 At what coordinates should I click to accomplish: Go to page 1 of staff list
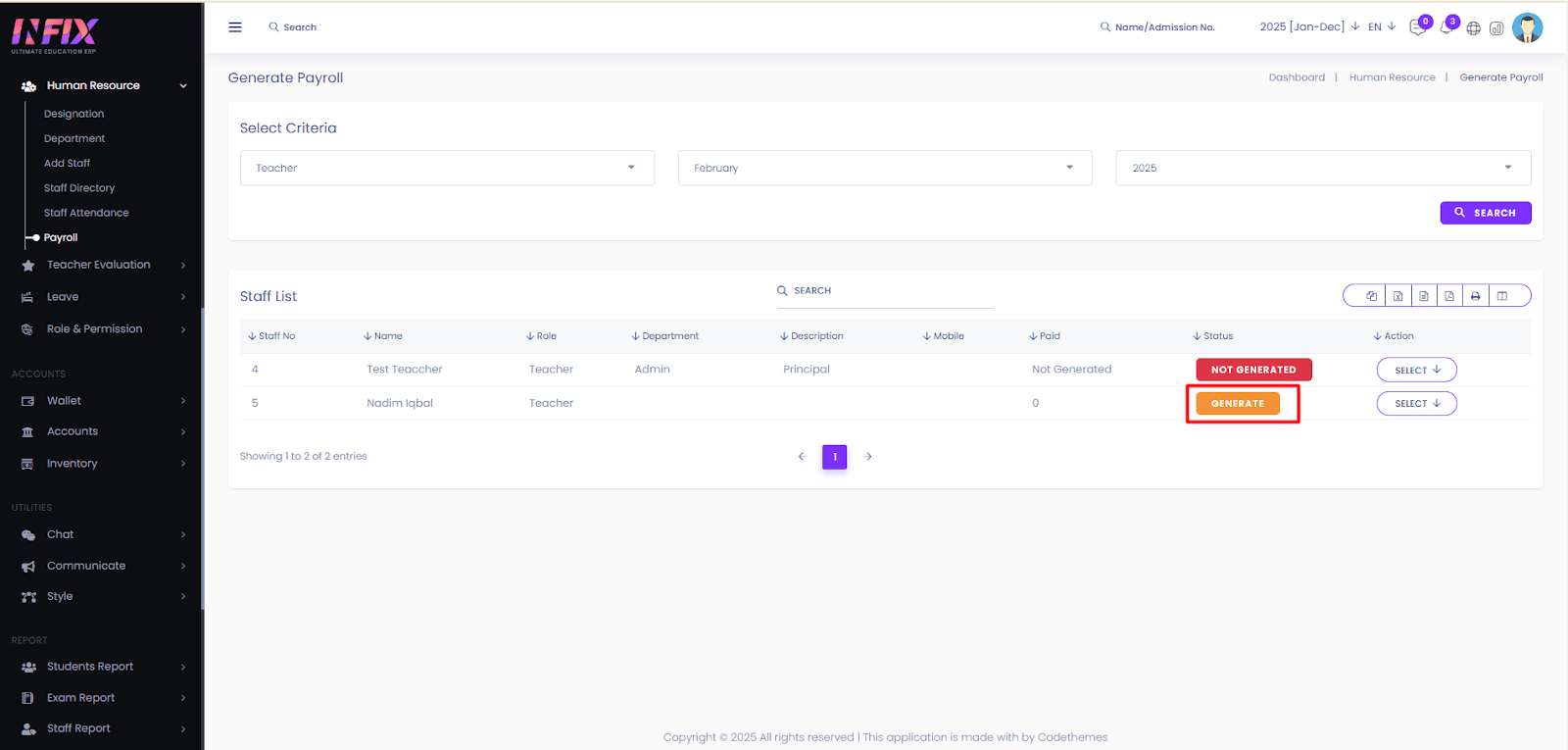pyautogui.click(x=835, y=457)
